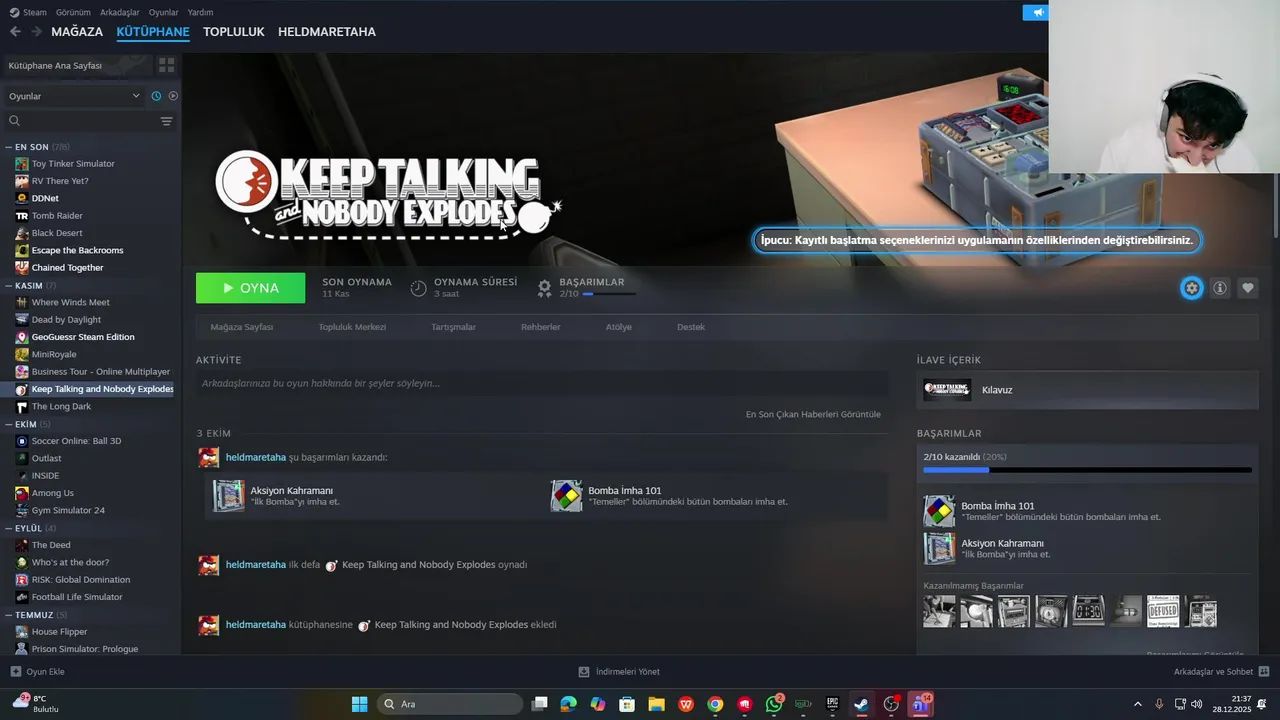Focus the library search field
The width and height of the screenshot is (1280, 720).
(80, 121)
